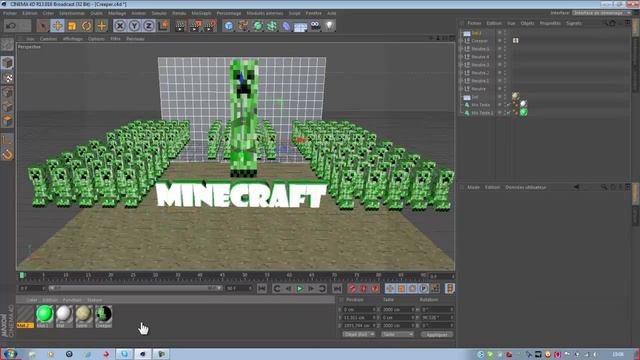Click Make Editable in left sidebar
This screenshot has height=360, width=640.
pos(7,44)
